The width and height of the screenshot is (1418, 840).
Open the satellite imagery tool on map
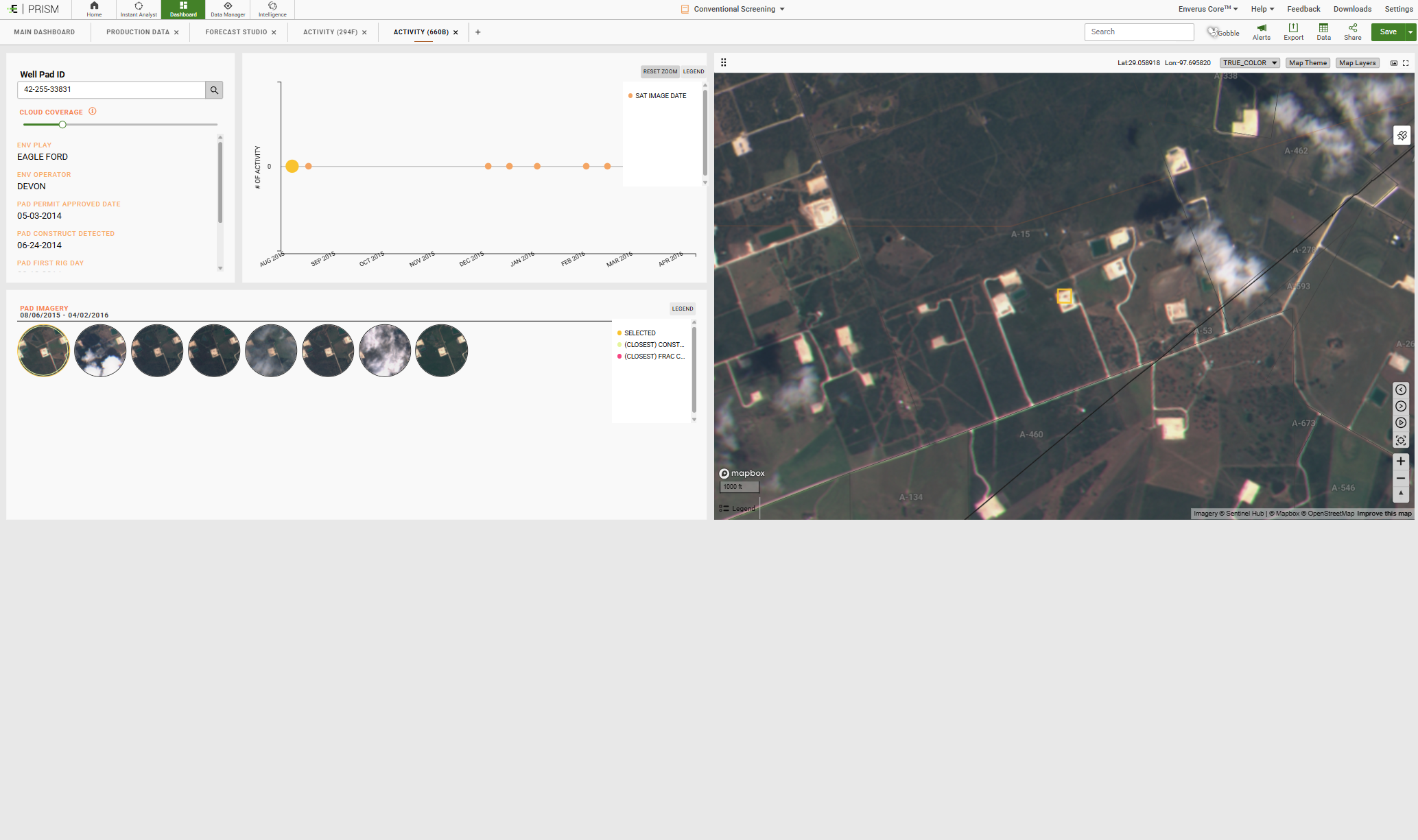(x=1402, y=136)
